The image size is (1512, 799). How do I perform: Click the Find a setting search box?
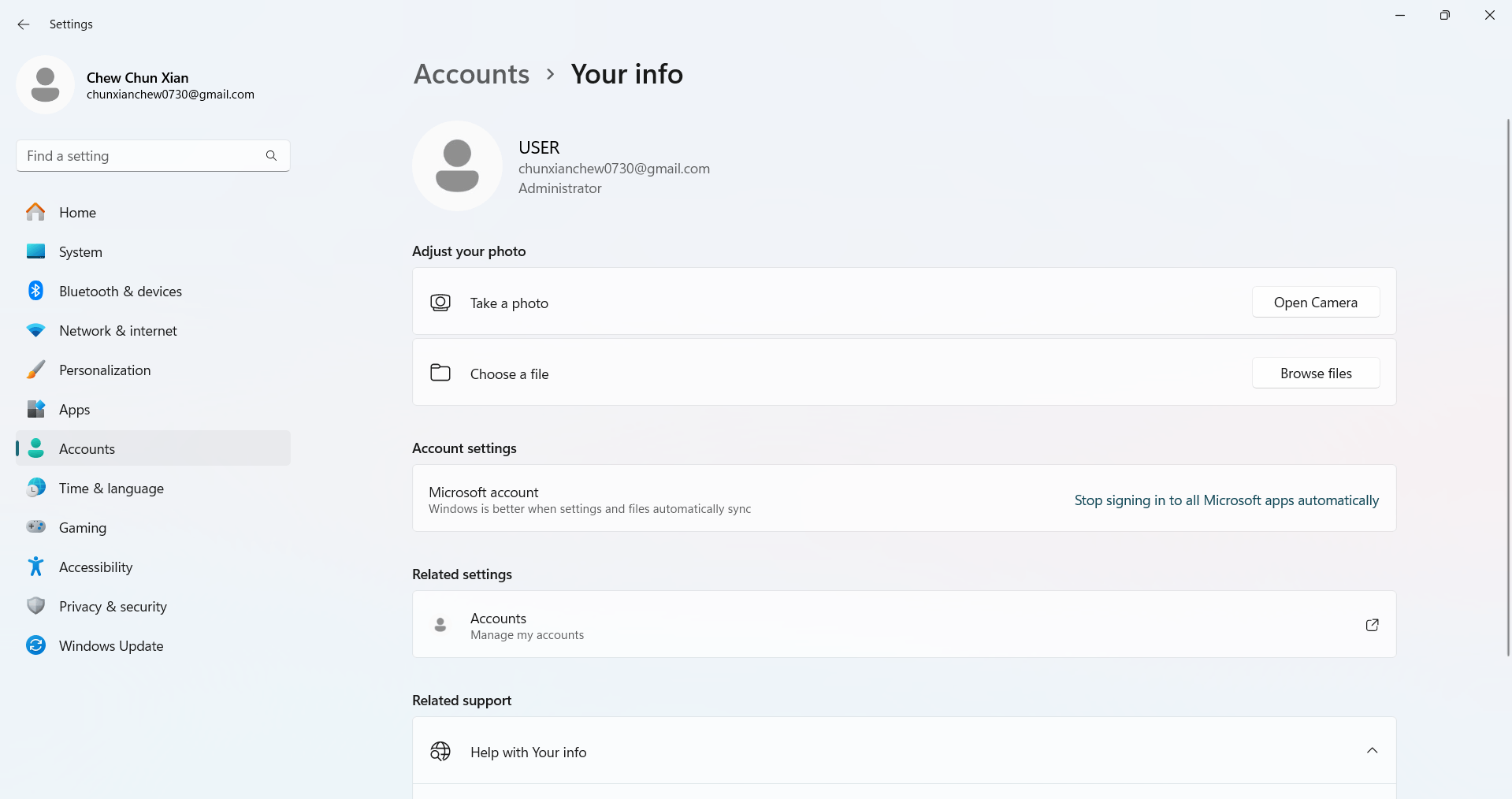(x=153, y=156)
